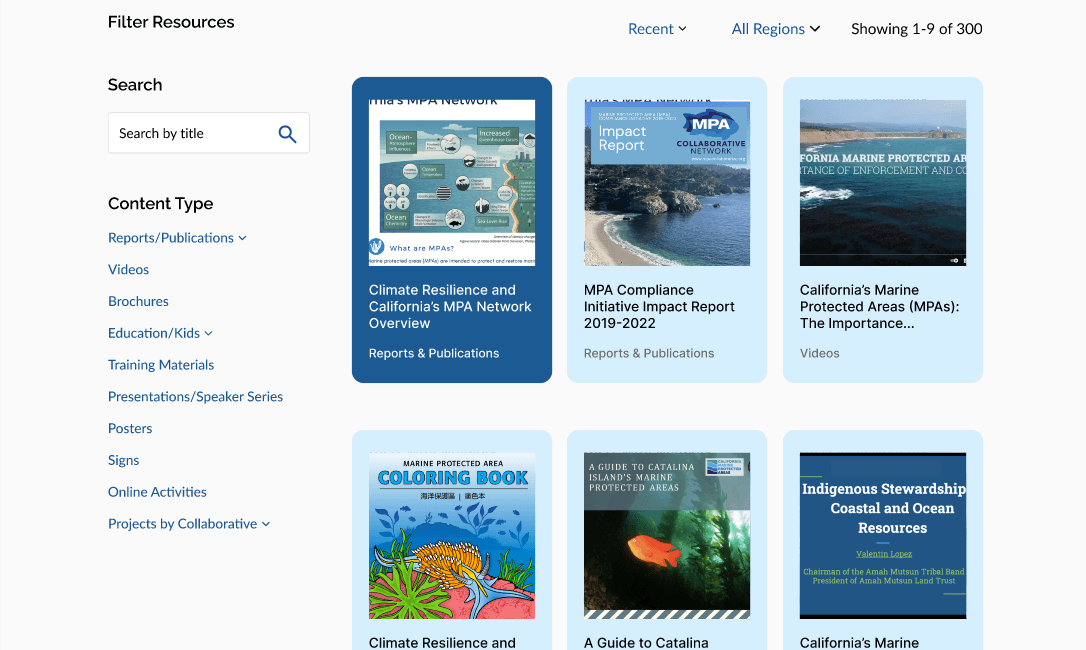Click the 'Showing 1-9 of 300' text
Image resolution: width=1086 pixels, height=650 pixels.
[x=916, y=29]
